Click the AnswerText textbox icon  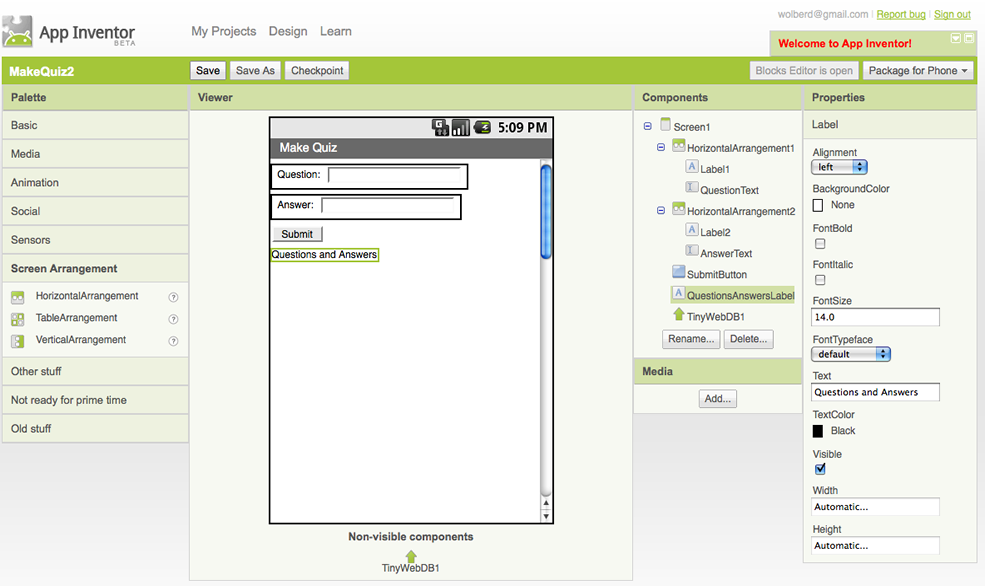tap(692, 251)
